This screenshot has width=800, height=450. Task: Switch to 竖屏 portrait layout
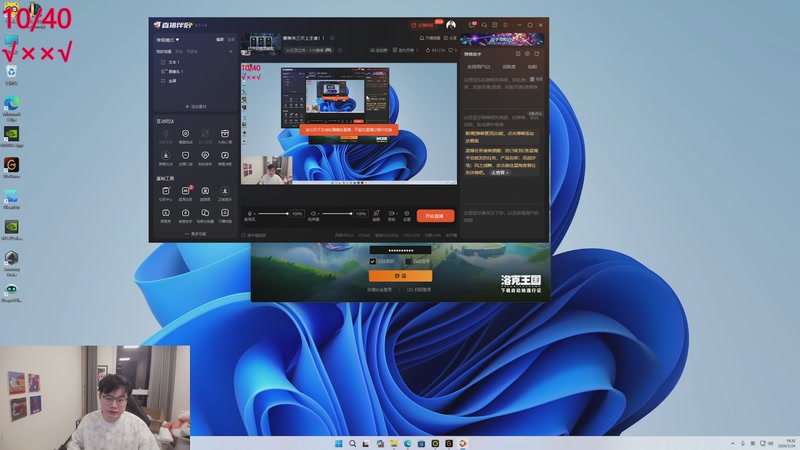[231, 39]
